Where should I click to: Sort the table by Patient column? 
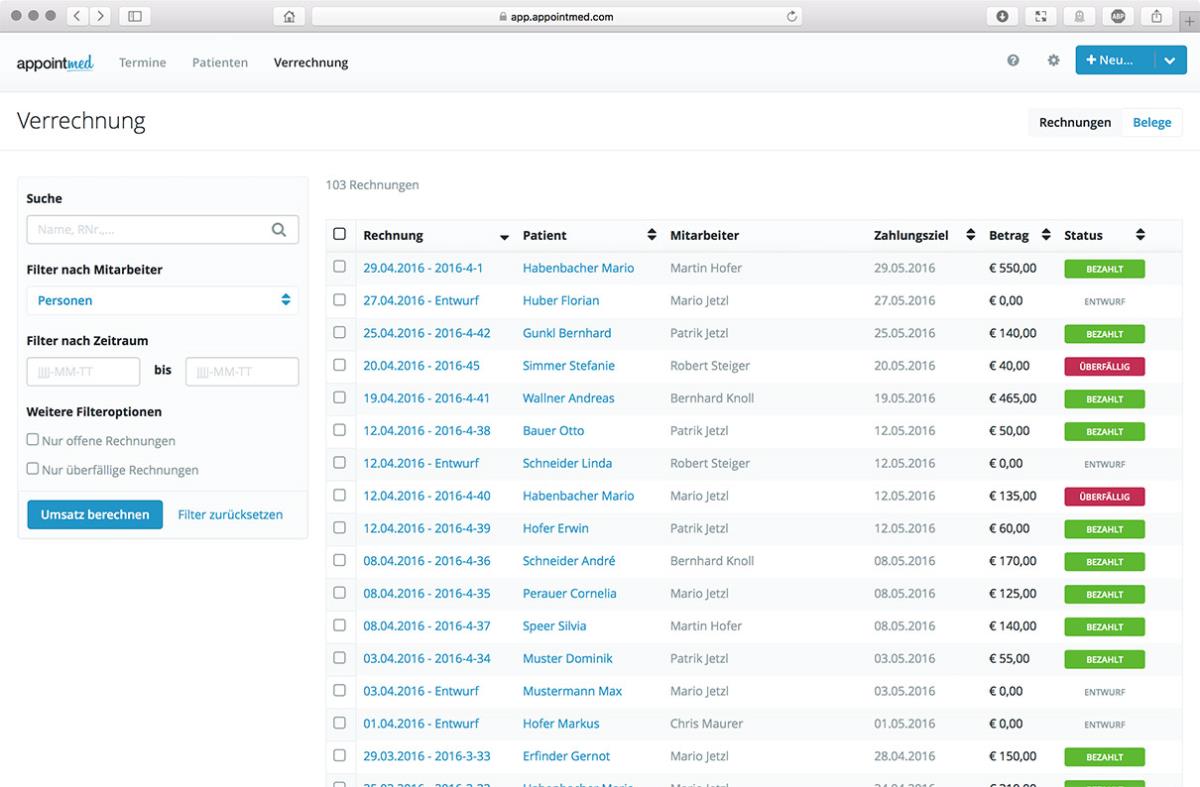pos(652,235)
